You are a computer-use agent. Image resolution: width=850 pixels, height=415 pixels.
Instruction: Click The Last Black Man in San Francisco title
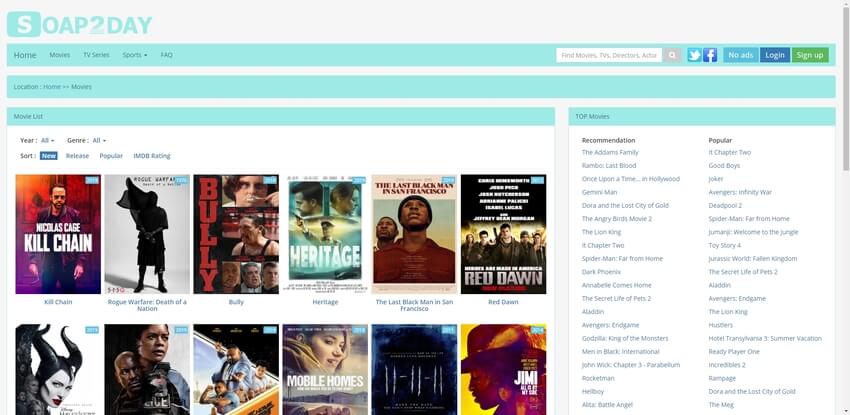pos(414,306)
